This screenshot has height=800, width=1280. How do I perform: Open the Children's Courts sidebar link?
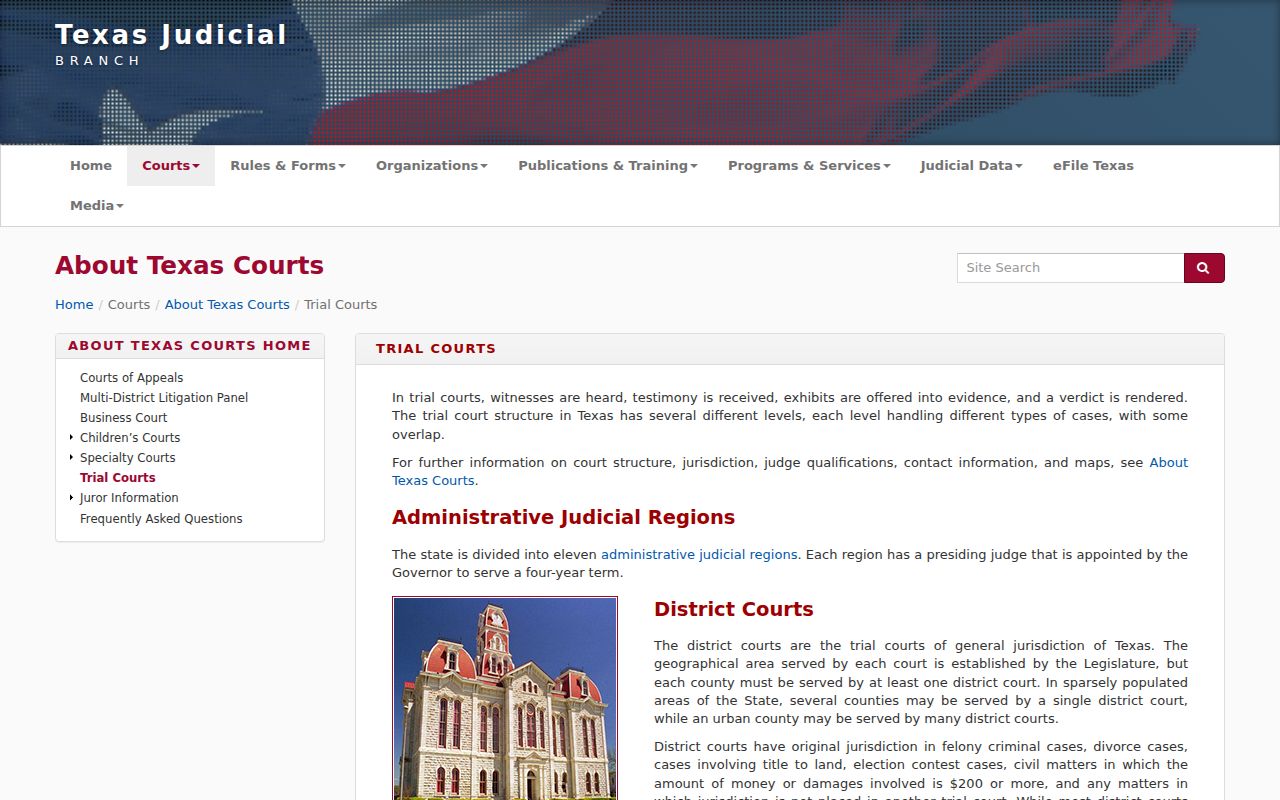click(x=130, y=438)
